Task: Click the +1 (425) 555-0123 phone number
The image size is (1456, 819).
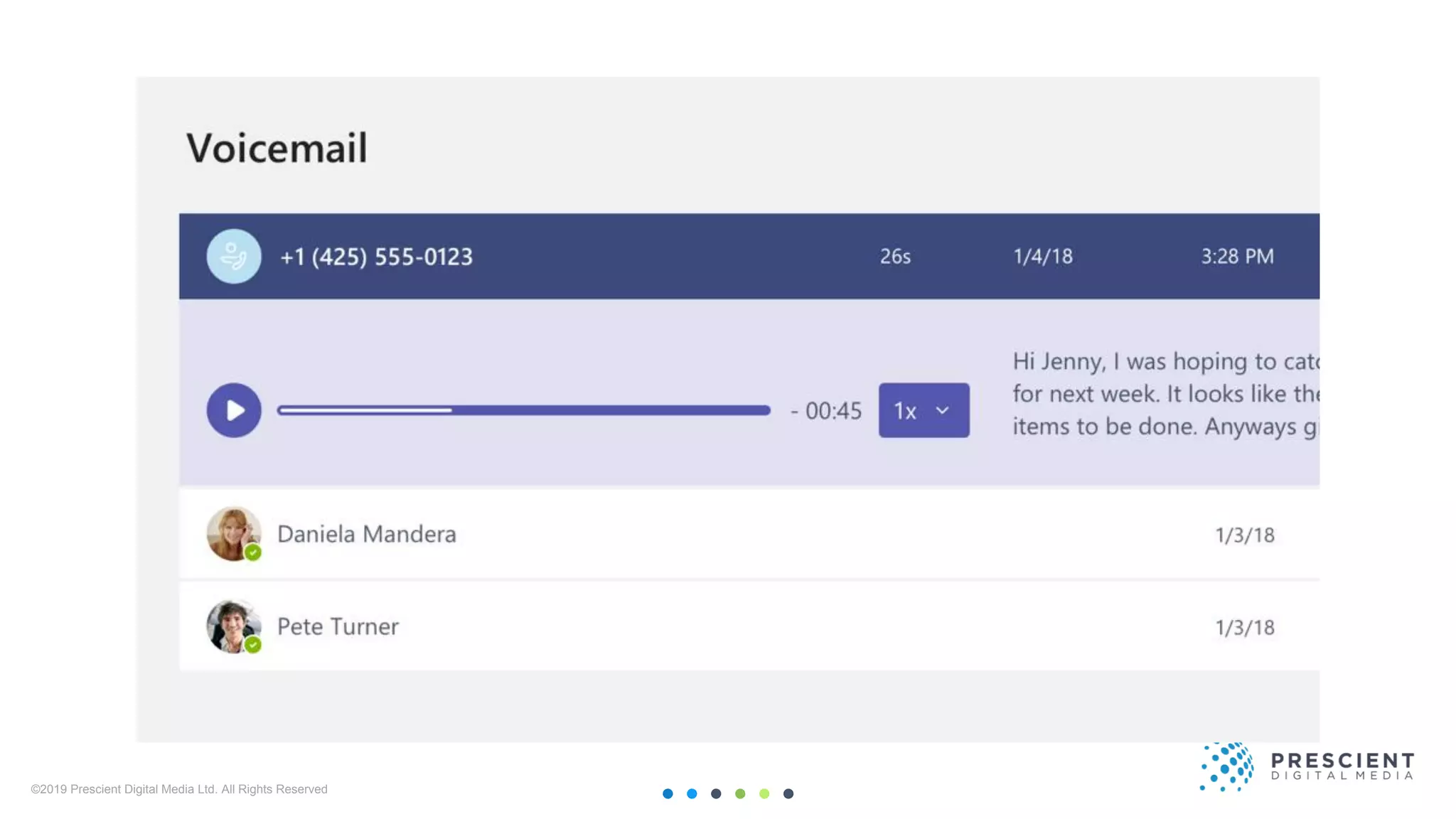Action: pos(376,257)
